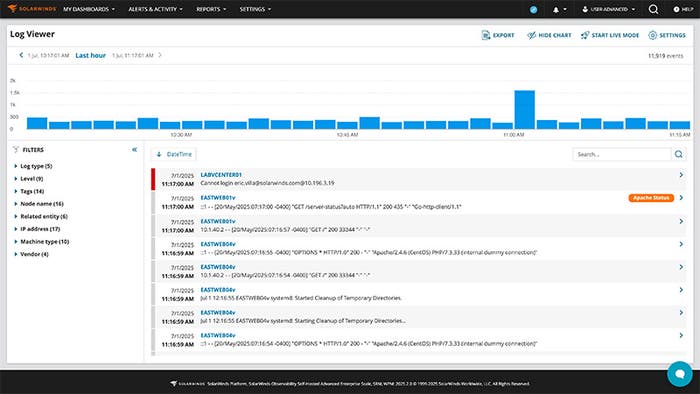Click the Hide Chart eye icon
Screen dimensions: 700x394
531,35
